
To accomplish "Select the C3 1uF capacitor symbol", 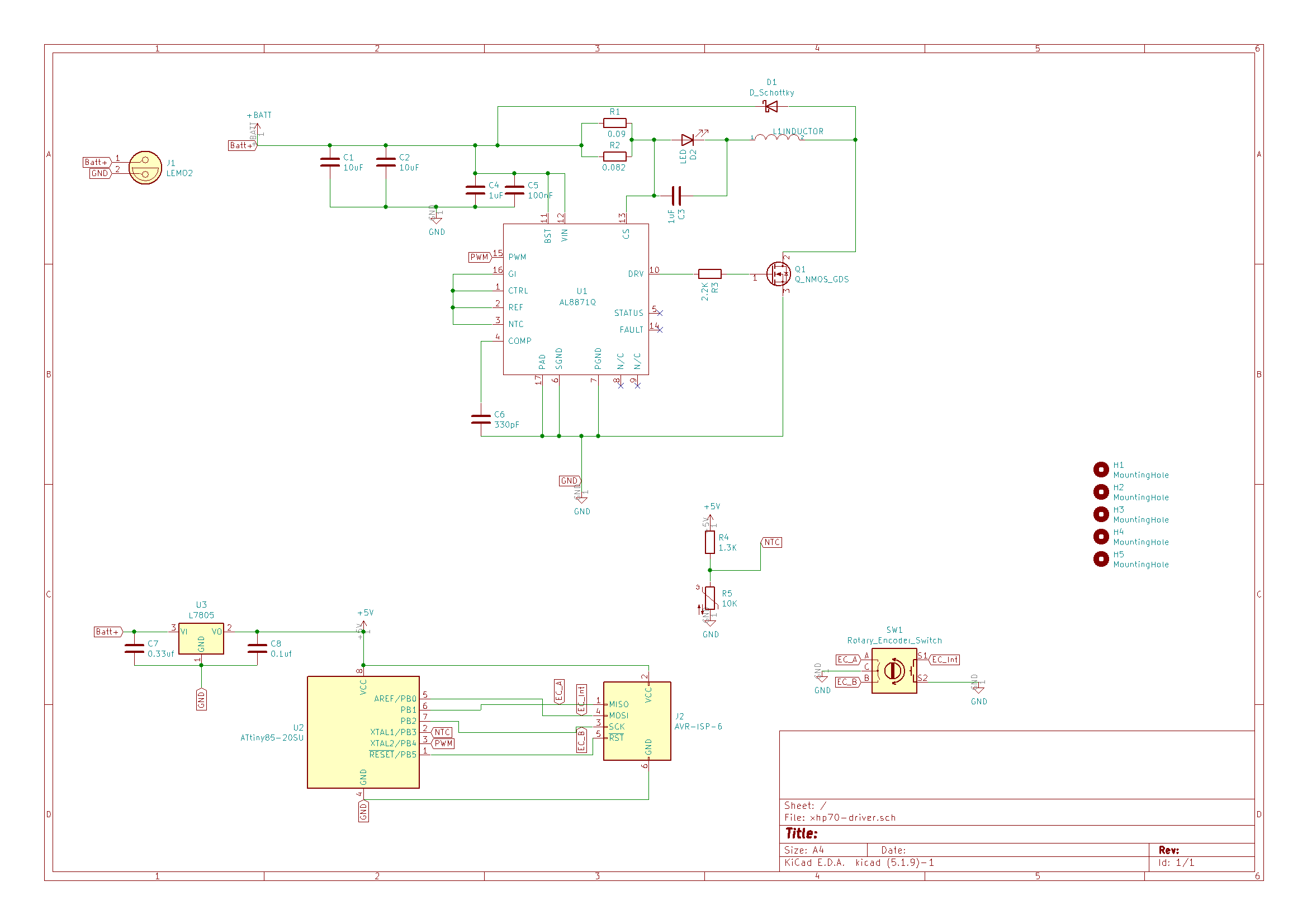I will click(x=676, y=196).
